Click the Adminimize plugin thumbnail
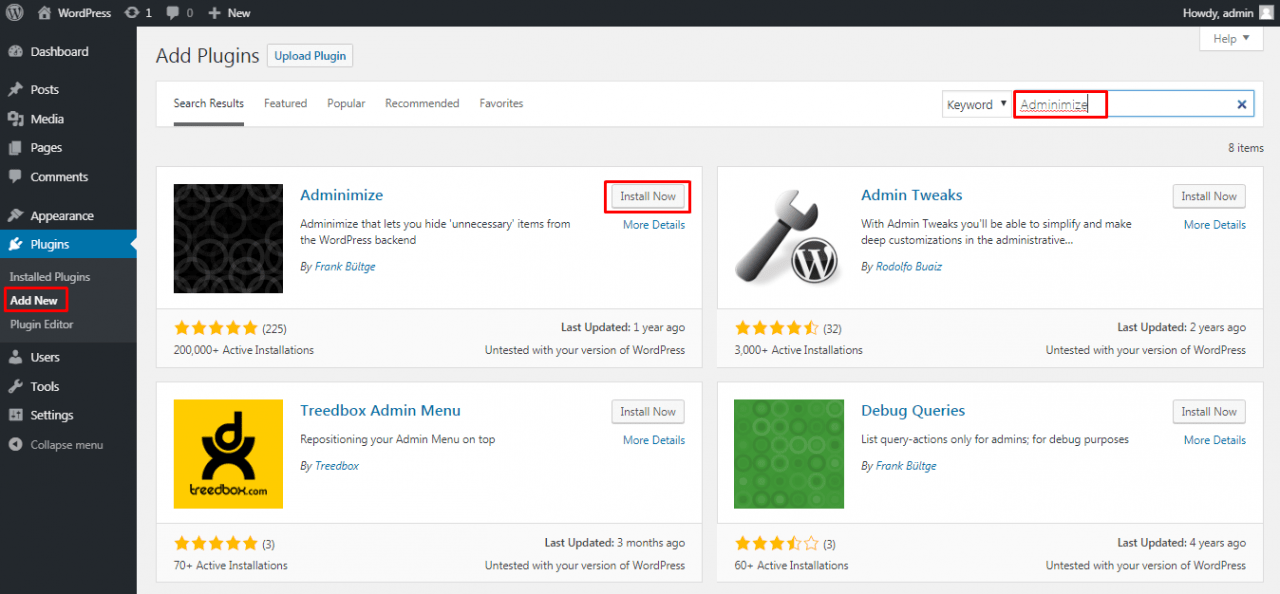 pyautogui.click(x=228, y=238)
